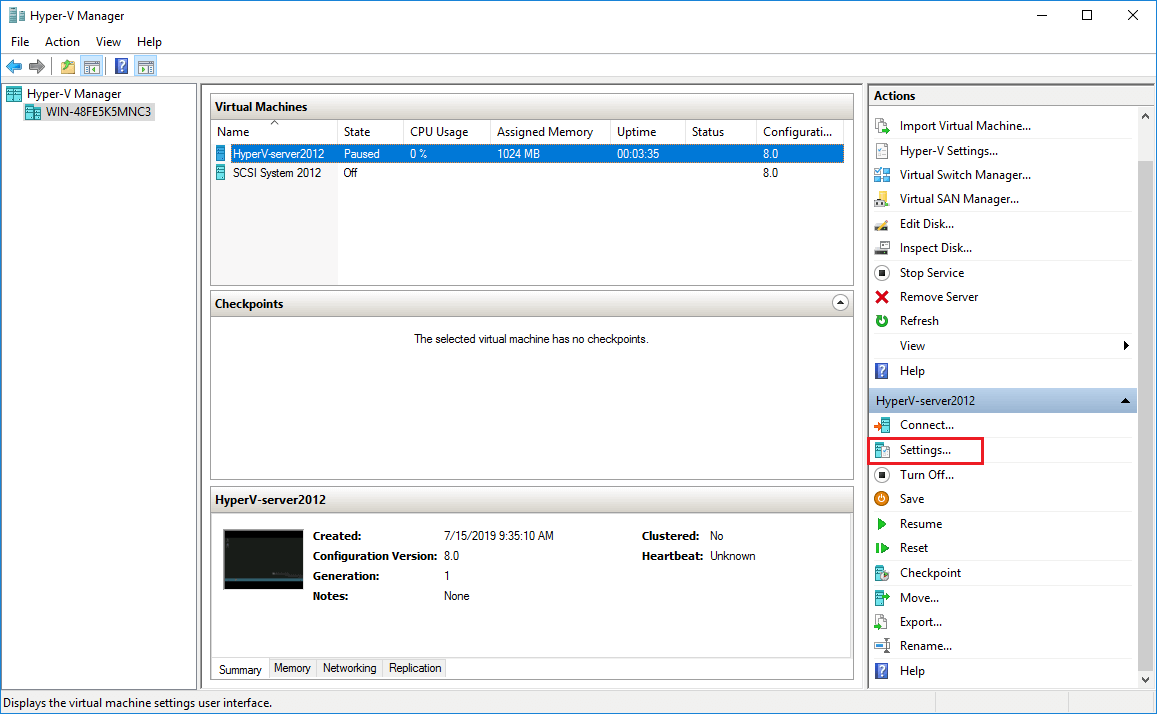Open the Action menu in the menu bar
Image resolution: width=1157 pixels, height=714 pixels.
pyautogui.click(x=62, y=42)
